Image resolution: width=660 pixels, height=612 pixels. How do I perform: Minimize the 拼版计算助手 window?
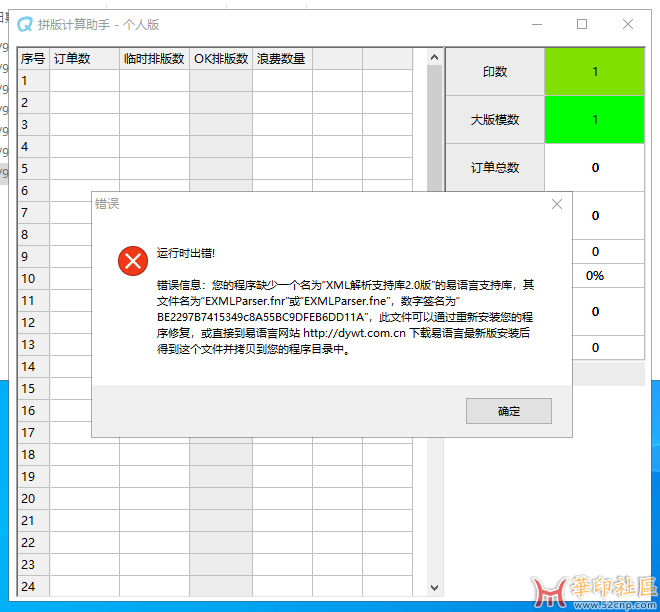point(537,24)
